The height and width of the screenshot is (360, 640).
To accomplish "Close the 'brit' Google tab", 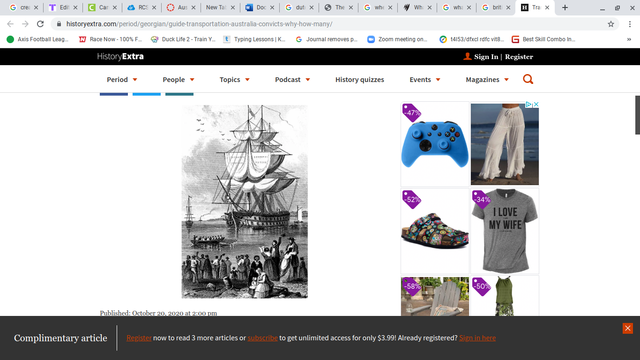I will pyautogui.click(x=508, y=7).
